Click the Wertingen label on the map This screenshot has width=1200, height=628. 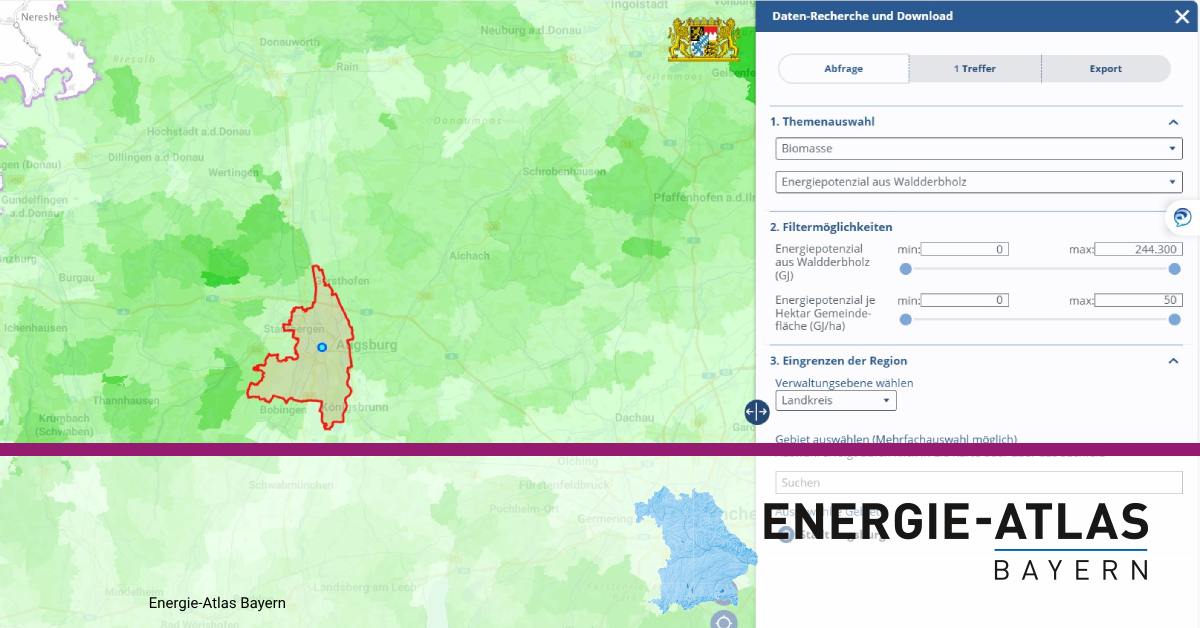pos(233,173)
